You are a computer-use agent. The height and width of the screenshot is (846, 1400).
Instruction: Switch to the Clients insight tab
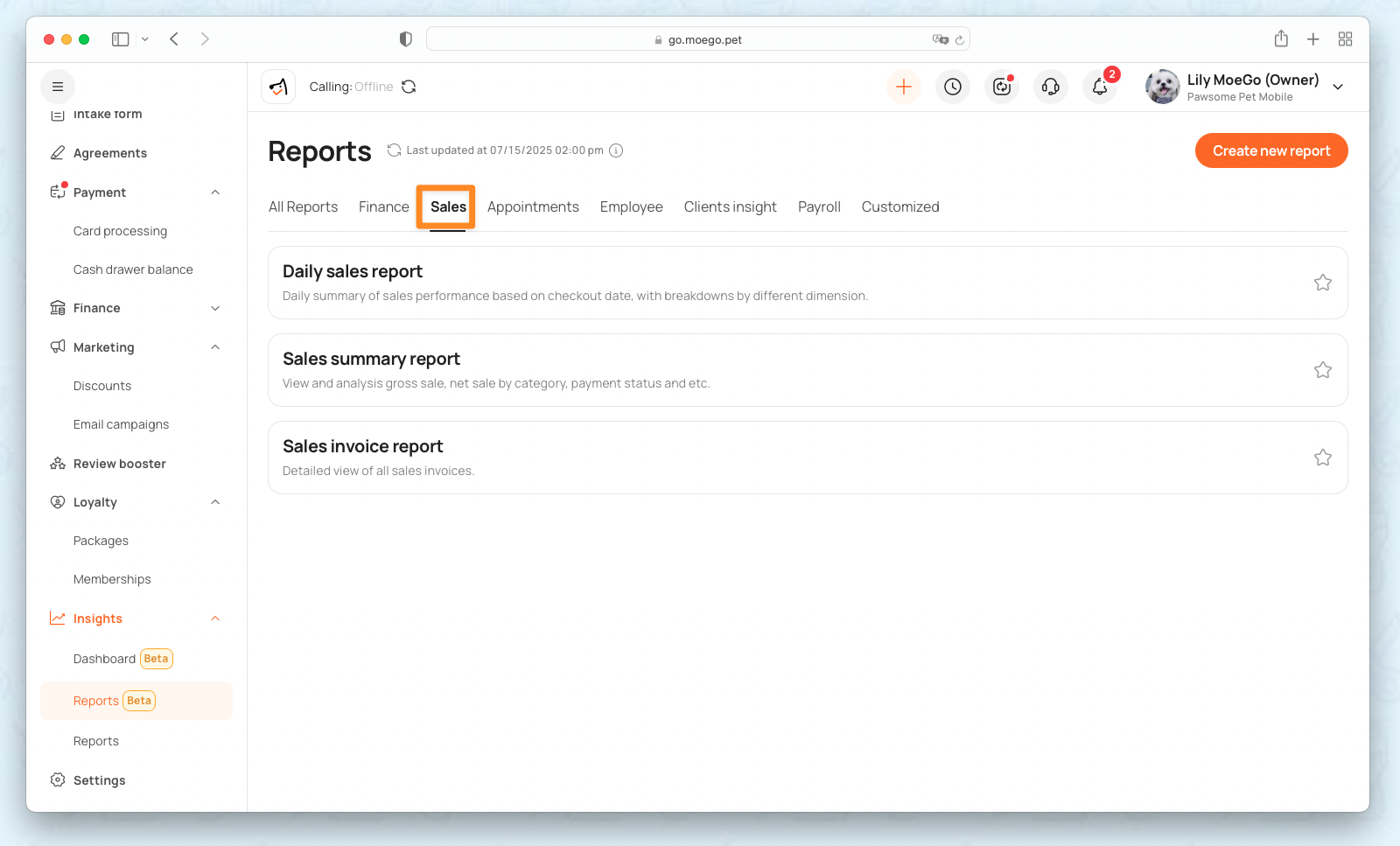[x=731, y=207]
